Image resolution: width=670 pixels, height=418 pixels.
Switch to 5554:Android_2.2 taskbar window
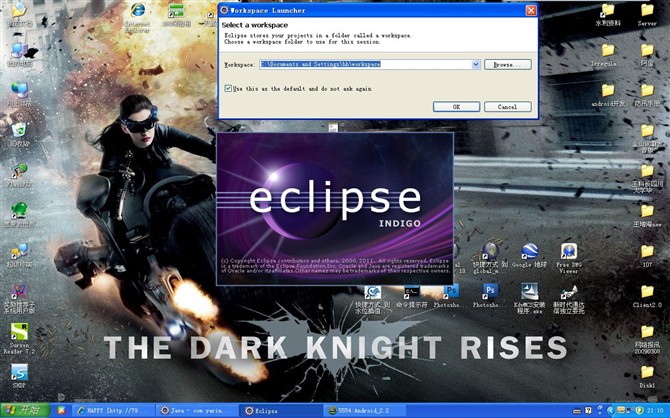click(x=363, y=410)
